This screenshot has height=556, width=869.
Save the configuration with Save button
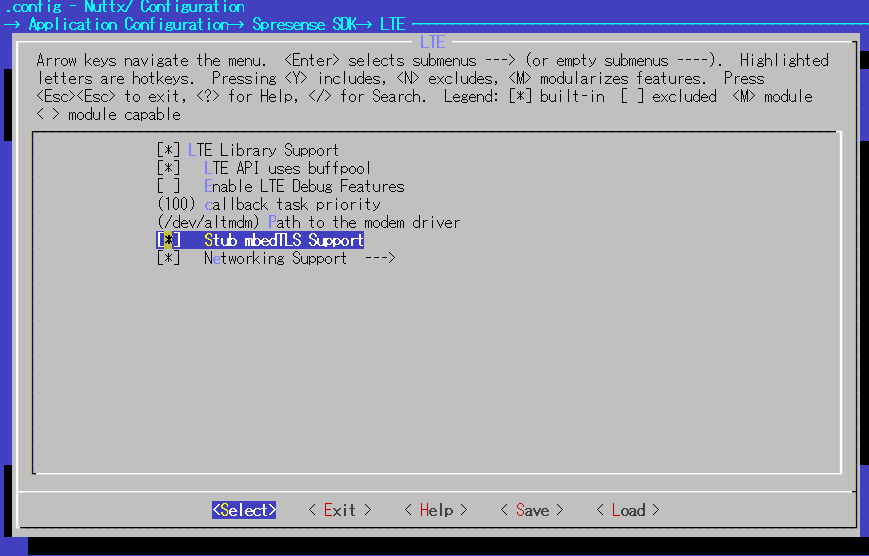pos(532,510)
